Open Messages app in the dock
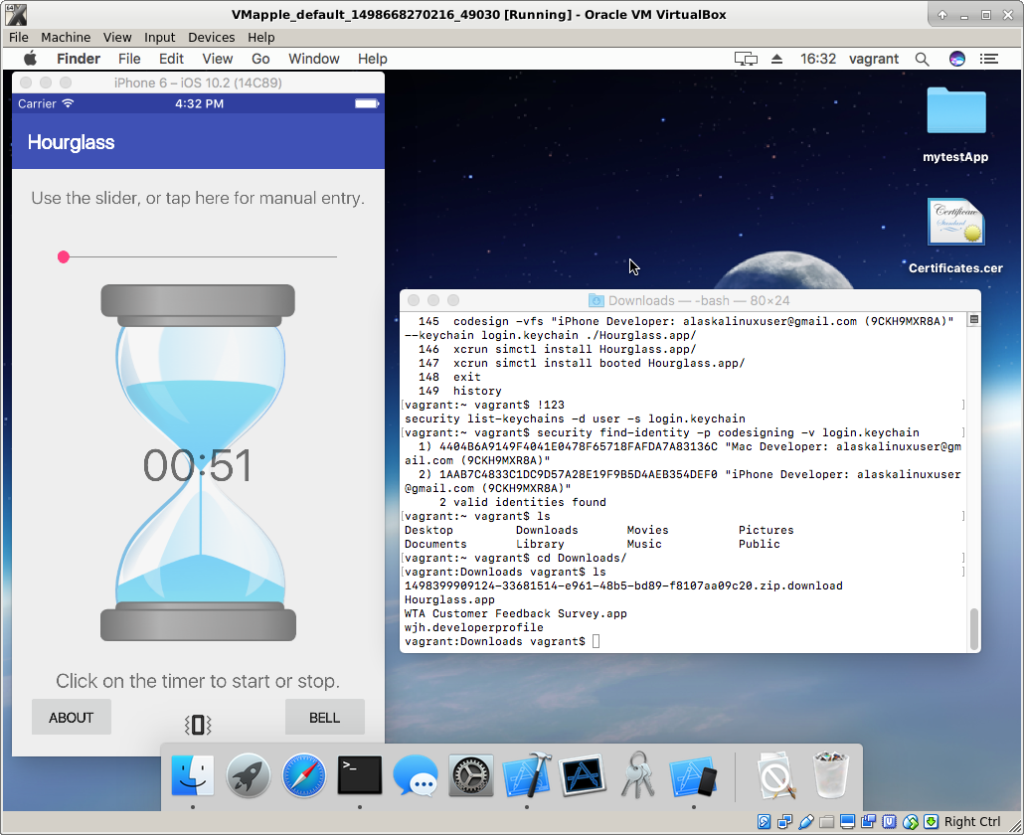This screenshot has width=1024, height=835. click(x=415, y=775)
